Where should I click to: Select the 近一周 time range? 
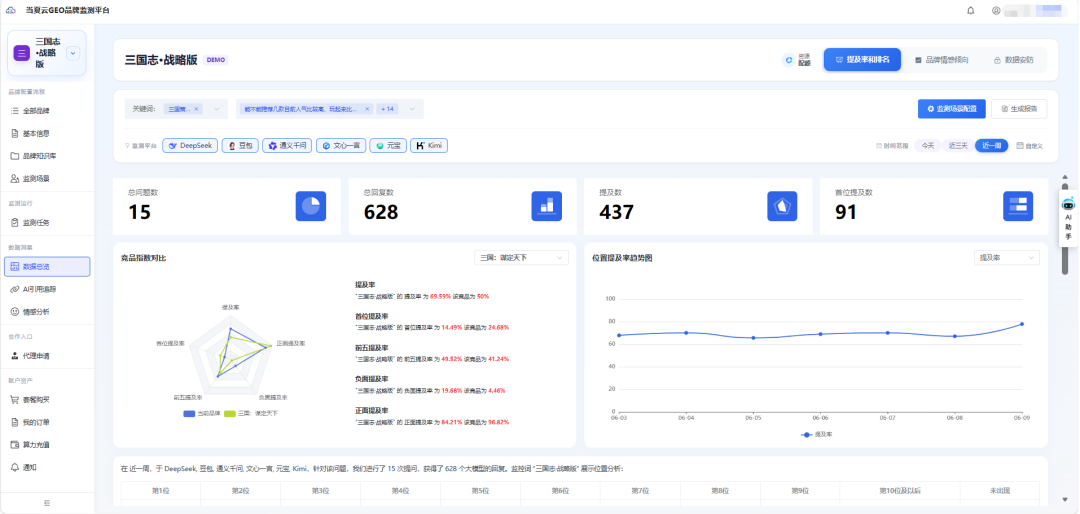point(991,145)
